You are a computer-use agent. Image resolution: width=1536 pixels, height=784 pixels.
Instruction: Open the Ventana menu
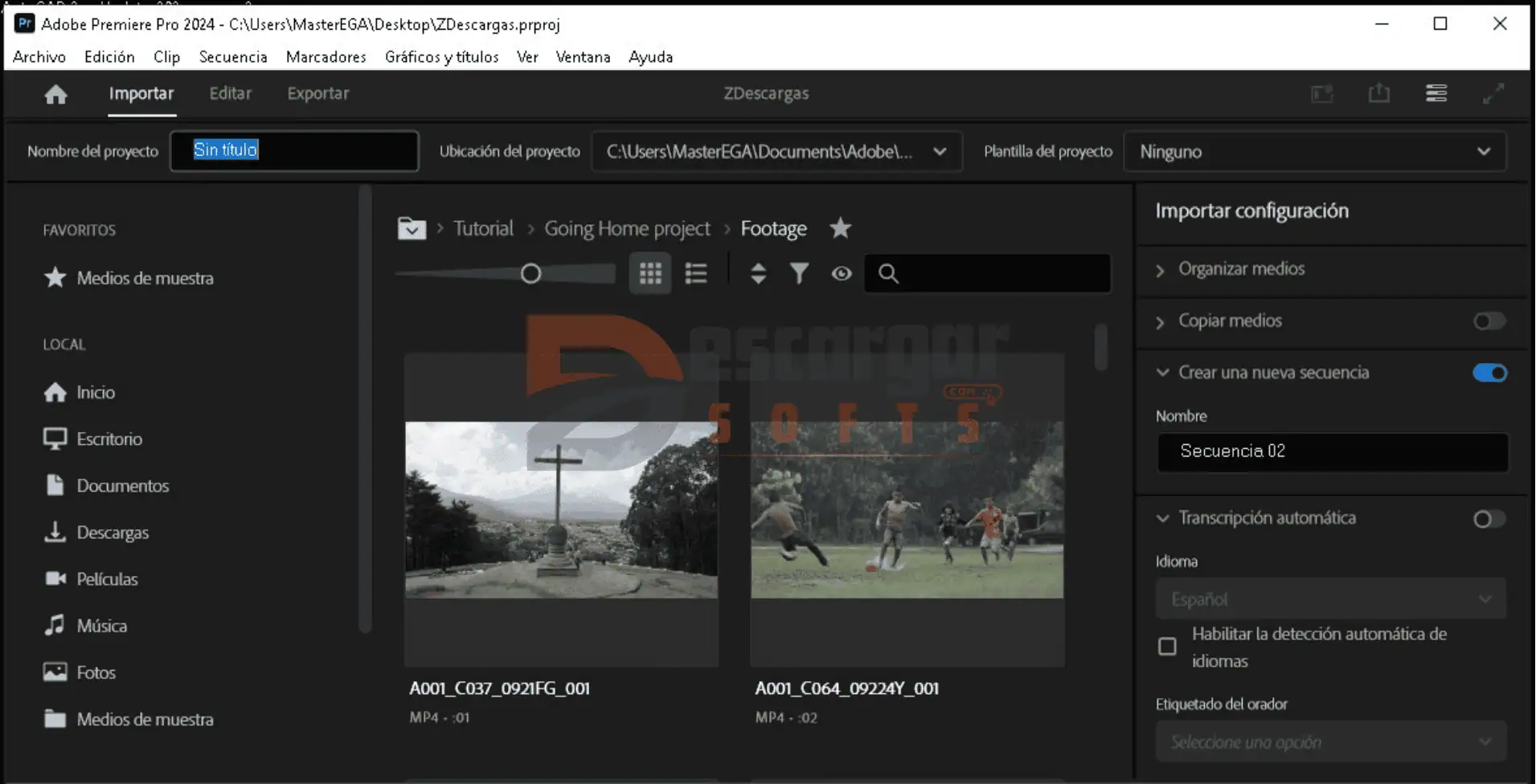pos(584,57)
